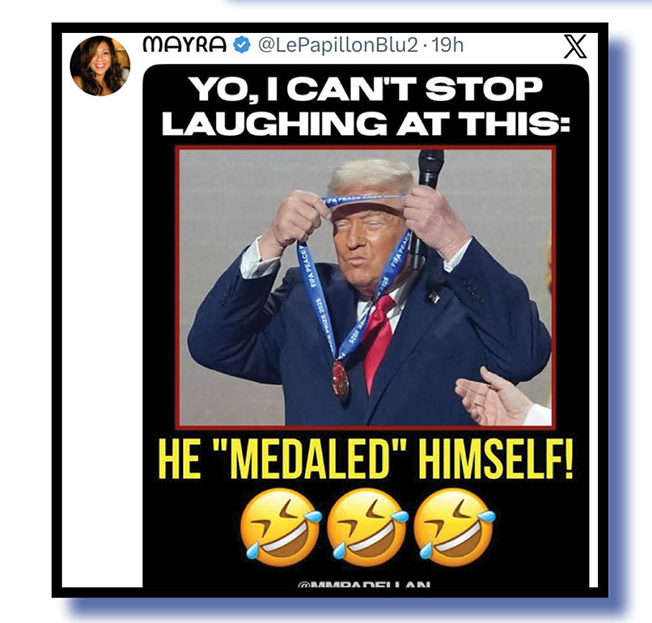652x623 pixels.
Task: Click the X logo on the post
Action: (575, 46)
